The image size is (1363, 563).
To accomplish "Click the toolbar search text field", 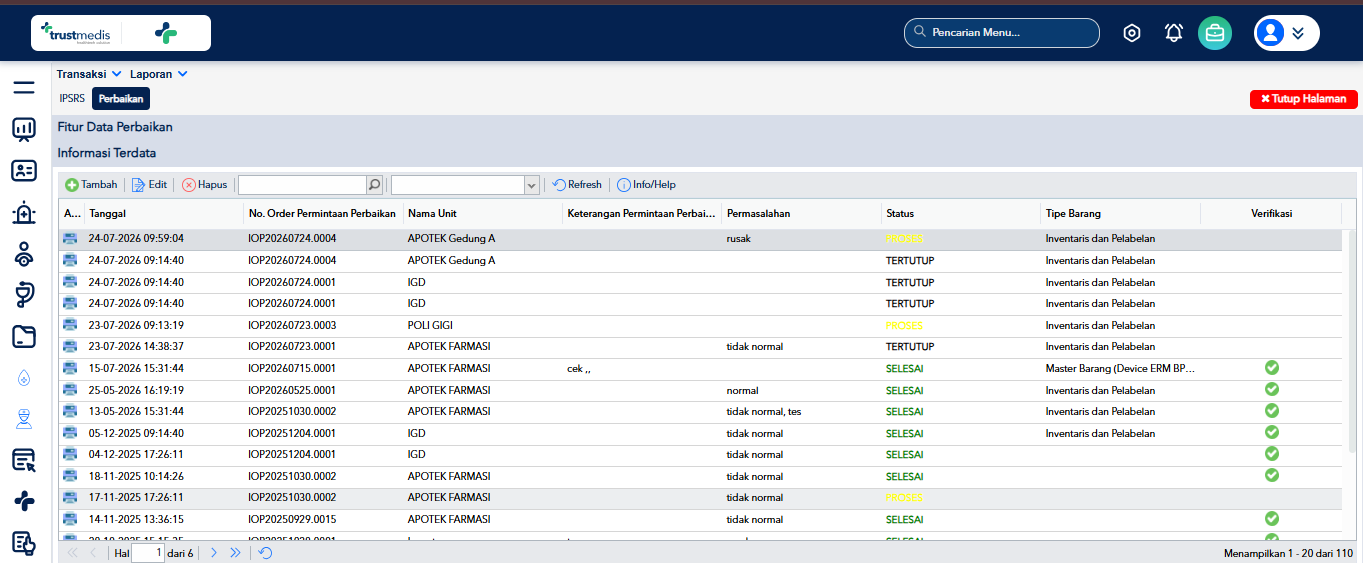I will [302, 185].
